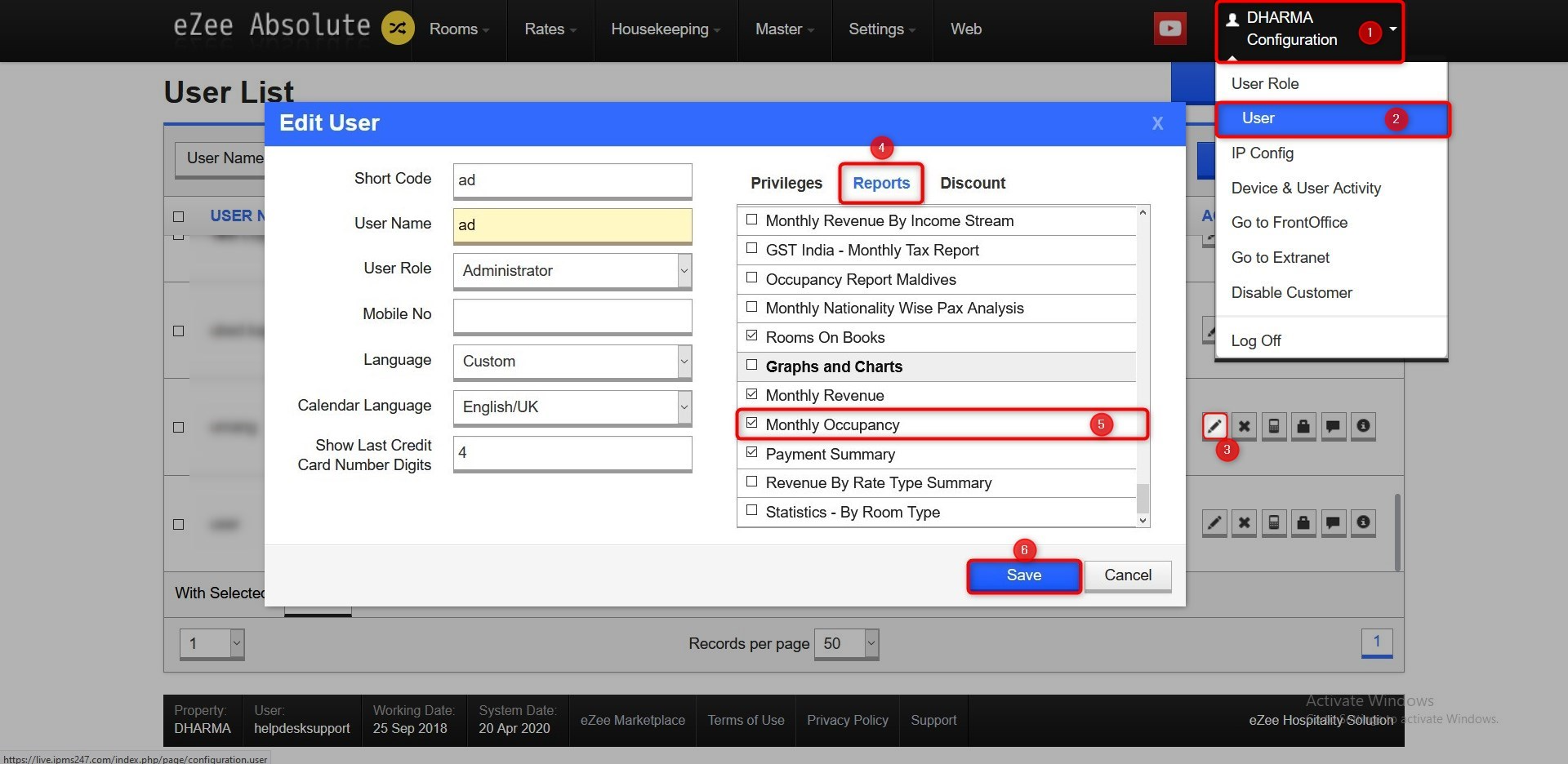Switch to the Reports tab
This screenshot has height=764, width=1568.
[x=881, y=183]
